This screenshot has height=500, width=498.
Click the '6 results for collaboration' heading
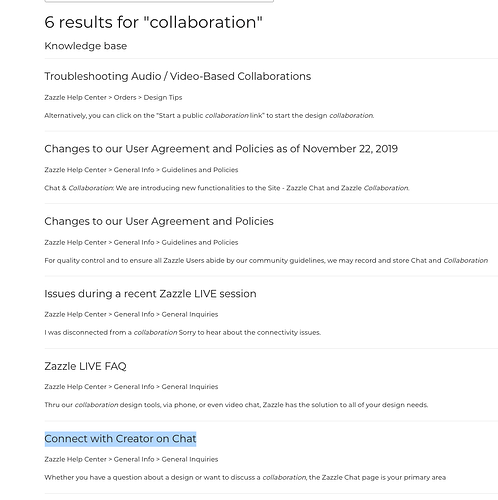pyautogui.click(x=153, y=22)
